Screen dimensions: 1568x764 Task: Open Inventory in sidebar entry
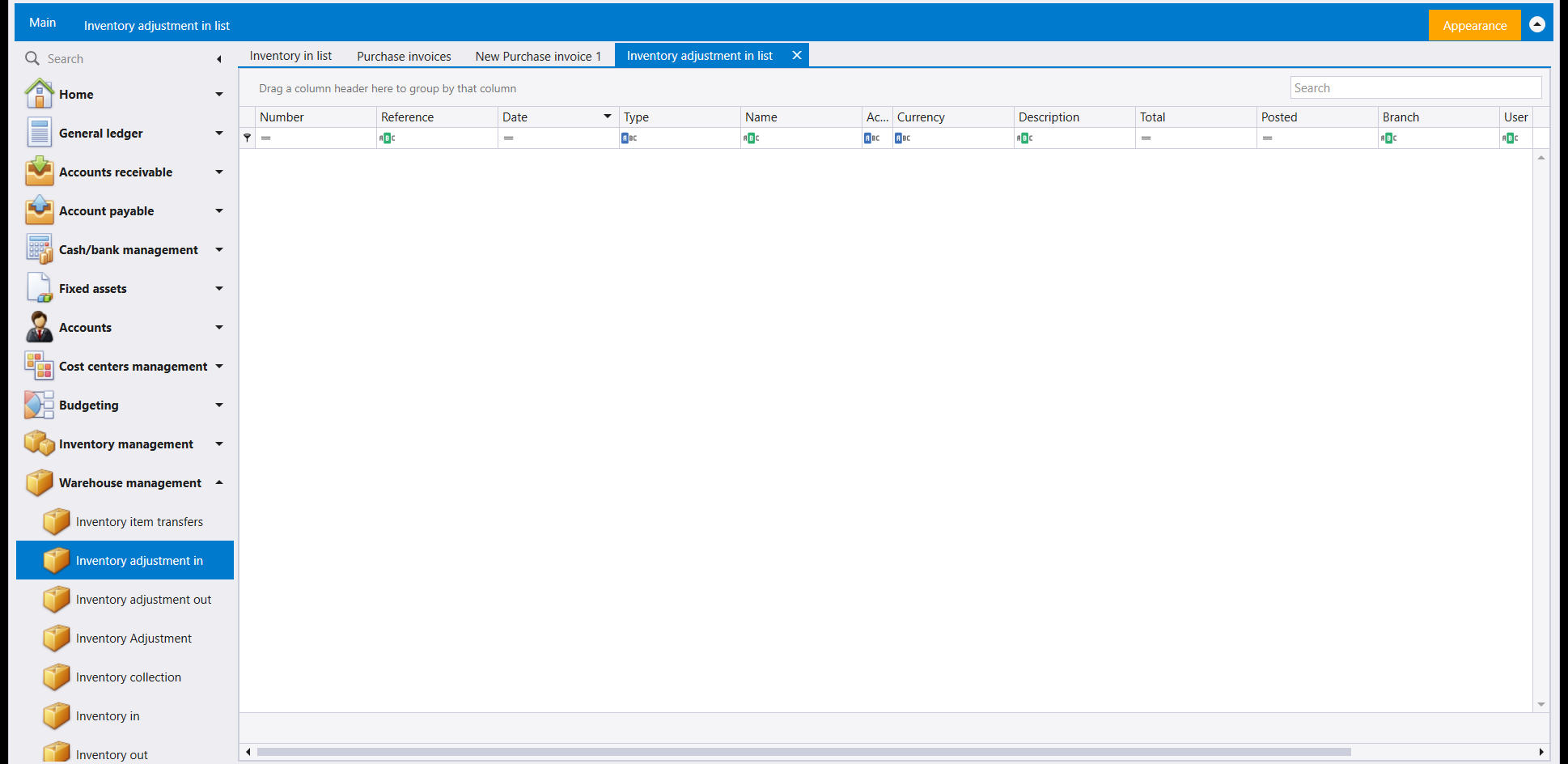125,715
